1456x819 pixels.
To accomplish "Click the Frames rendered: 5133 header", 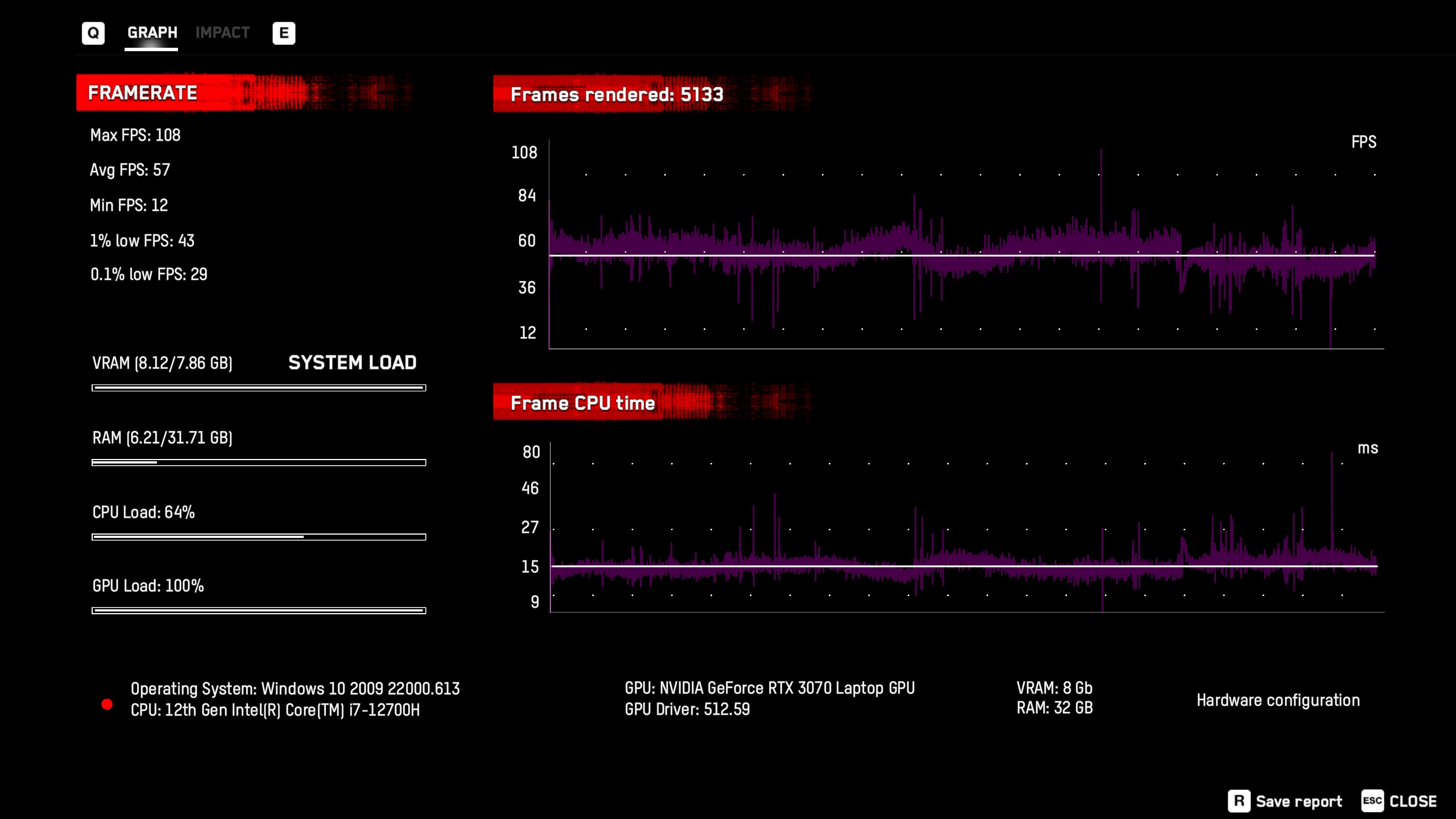I will [617, 94].
